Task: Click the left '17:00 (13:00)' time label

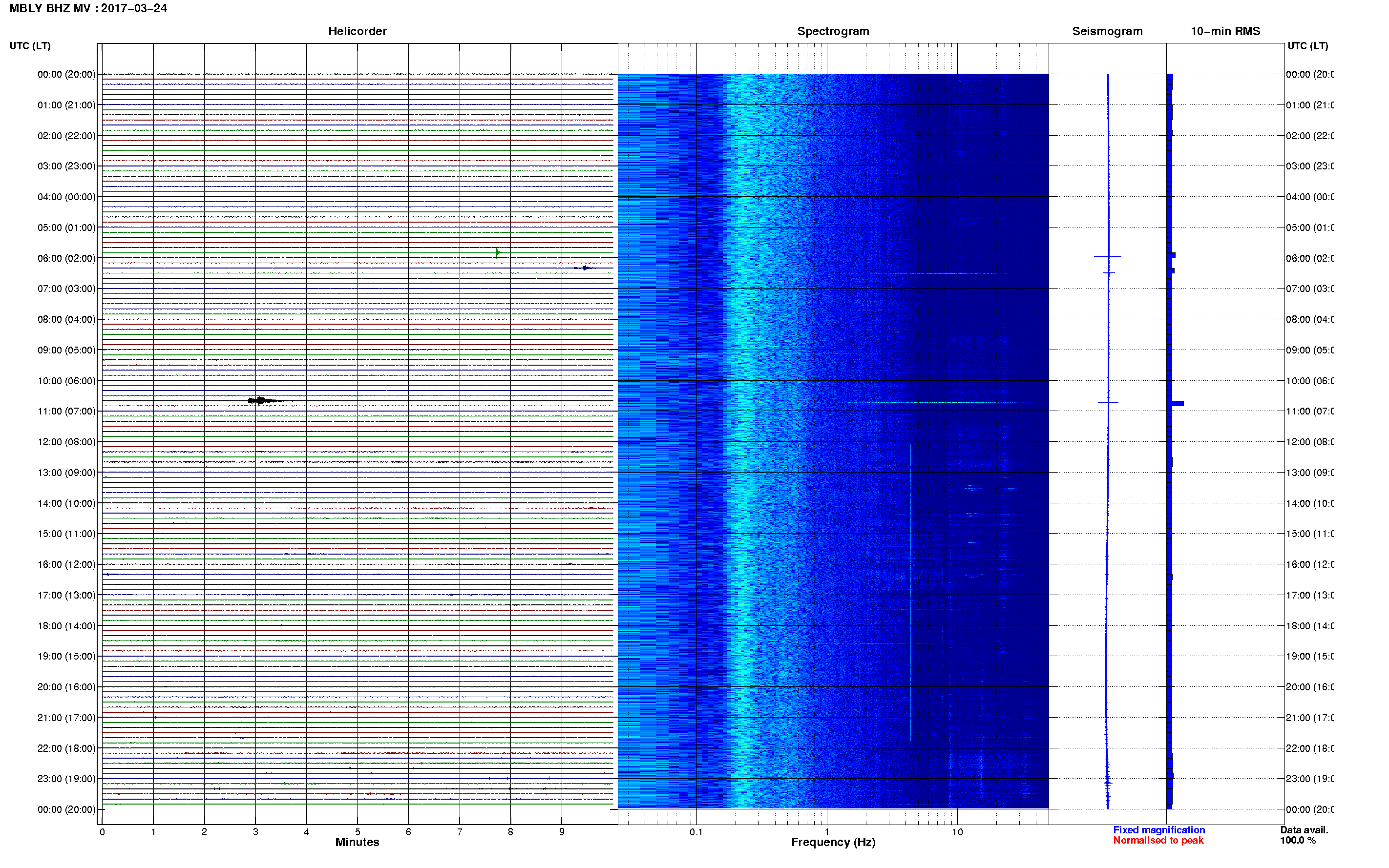Action: coord(66,595)
